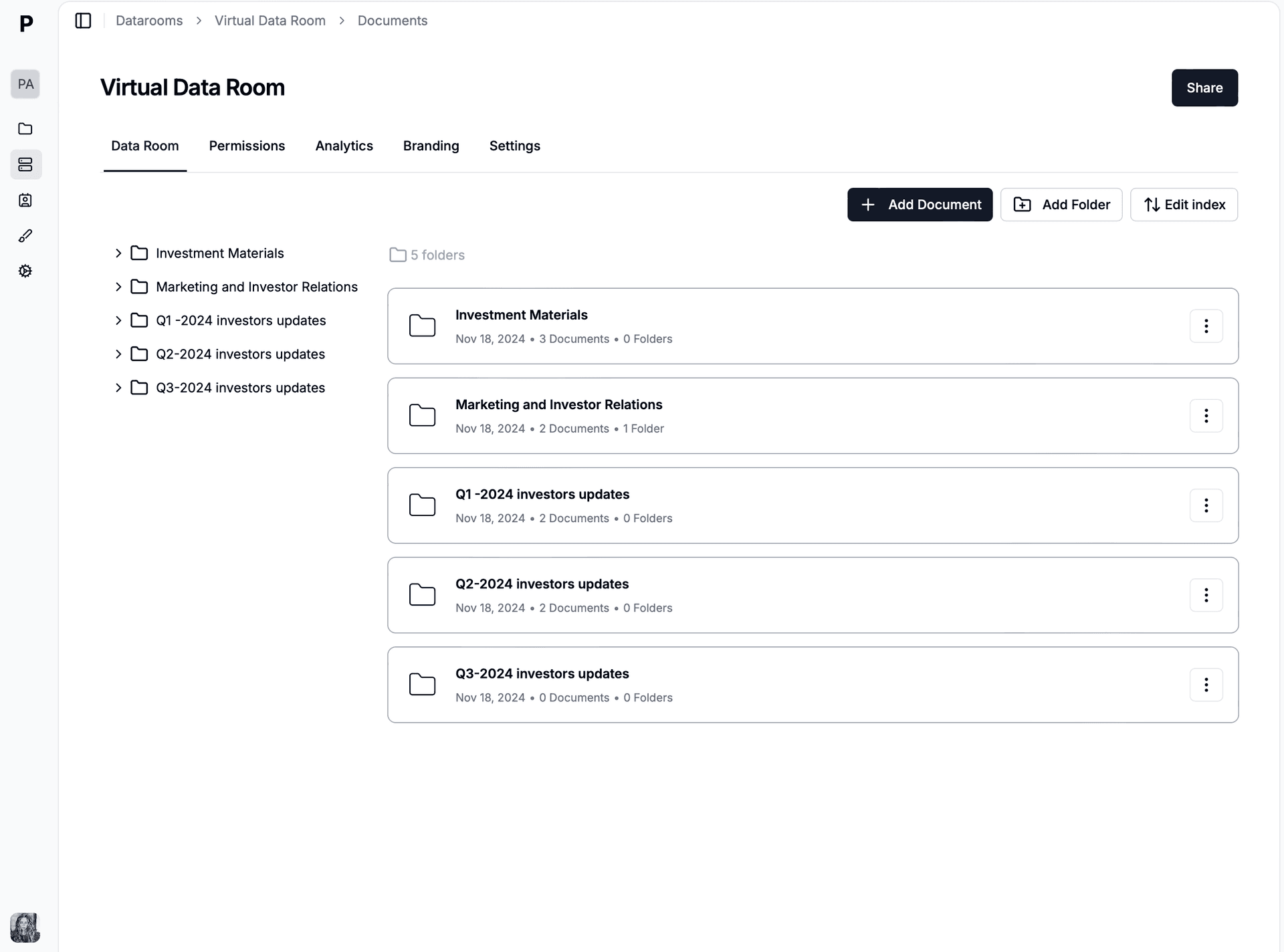This screenshot has height=952, width=1284.
Task: Open the Analytics tab
Action: [x=344, y=146]
